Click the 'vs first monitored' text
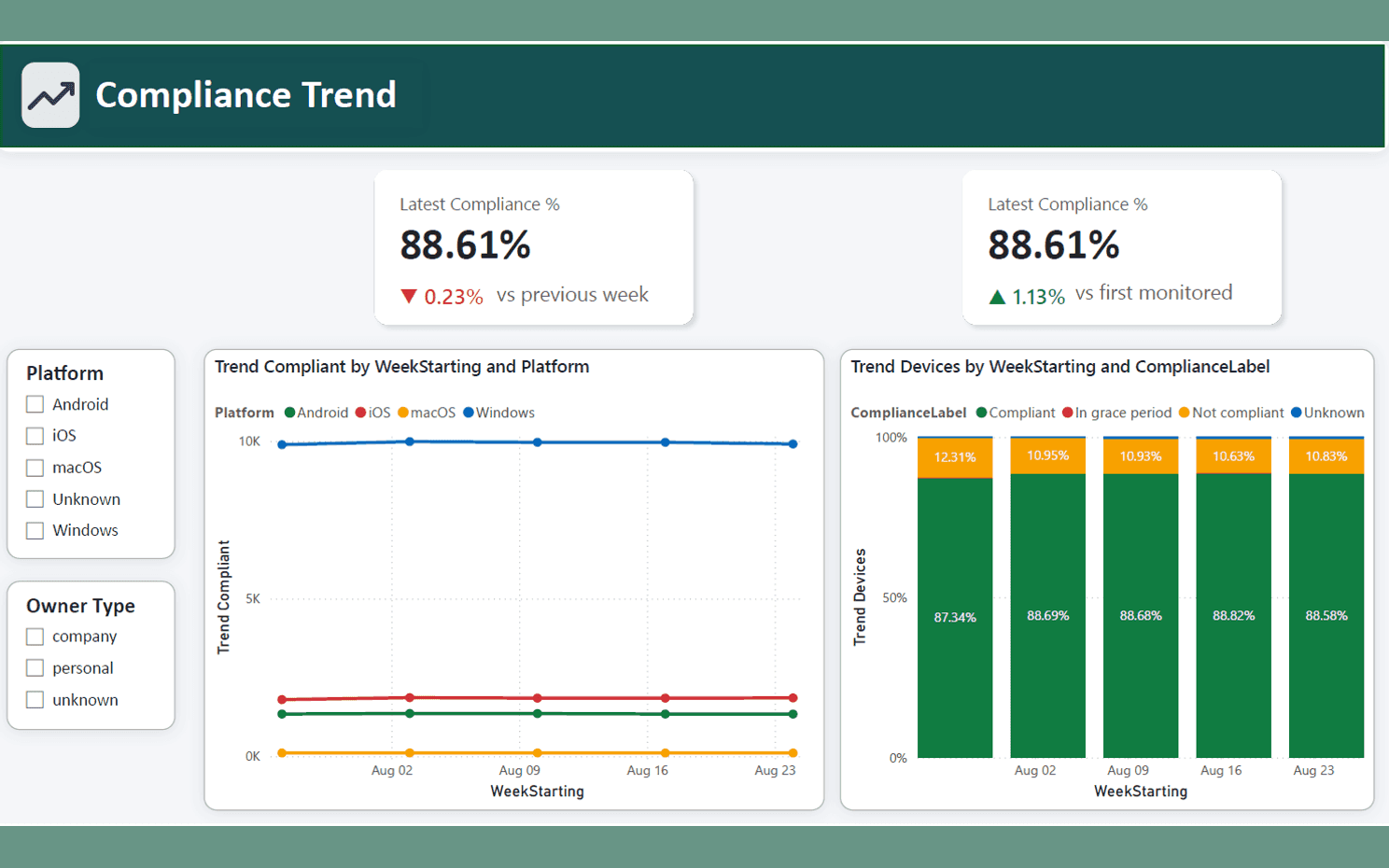Viewport: 1389px width, 868px height. 1154,293
